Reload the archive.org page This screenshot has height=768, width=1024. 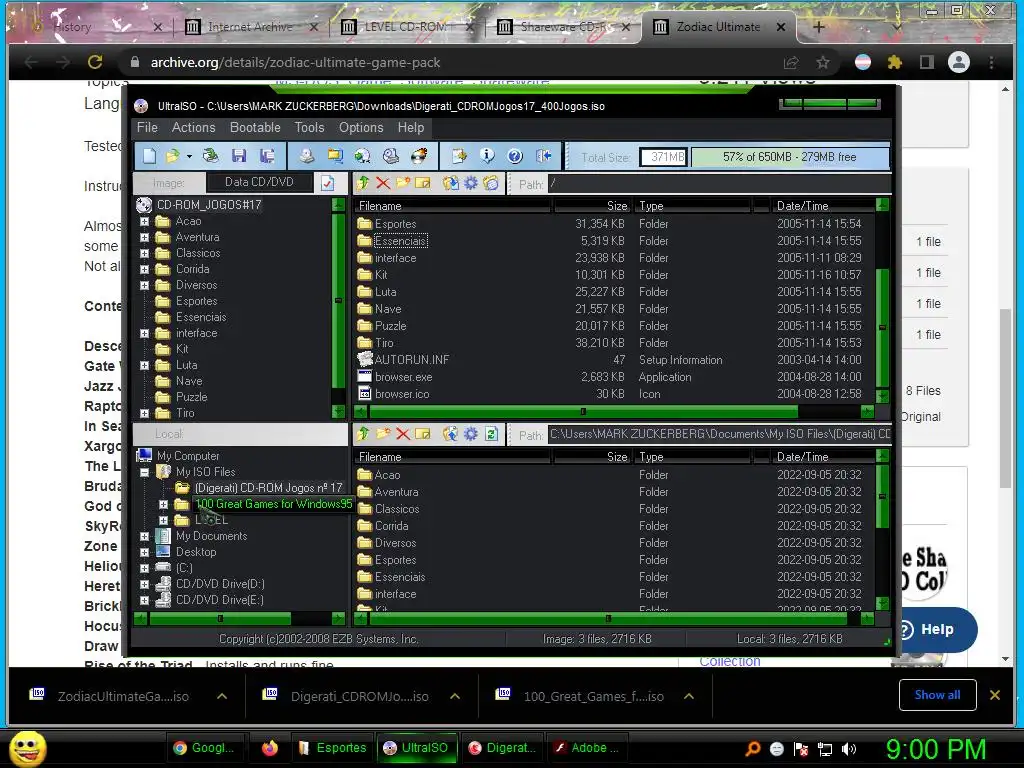coord(95,62)
